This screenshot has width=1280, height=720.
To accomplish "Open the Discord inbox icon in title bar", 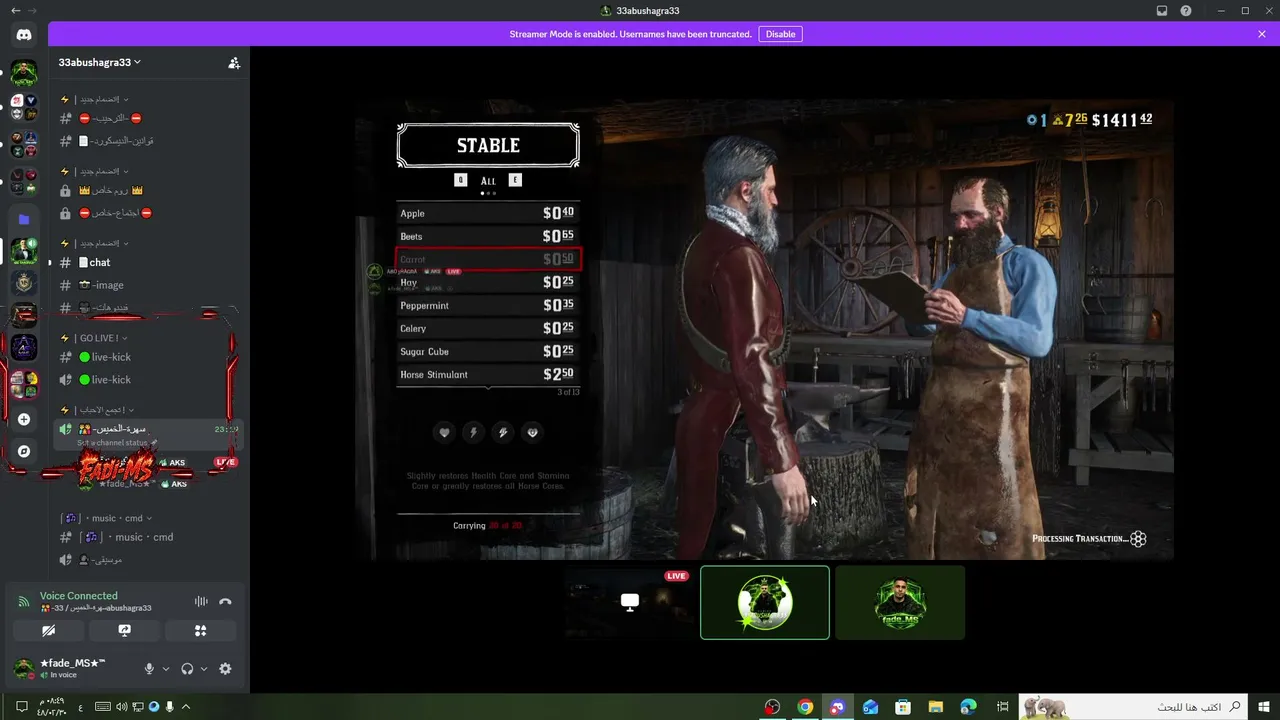I will 1162,11.
